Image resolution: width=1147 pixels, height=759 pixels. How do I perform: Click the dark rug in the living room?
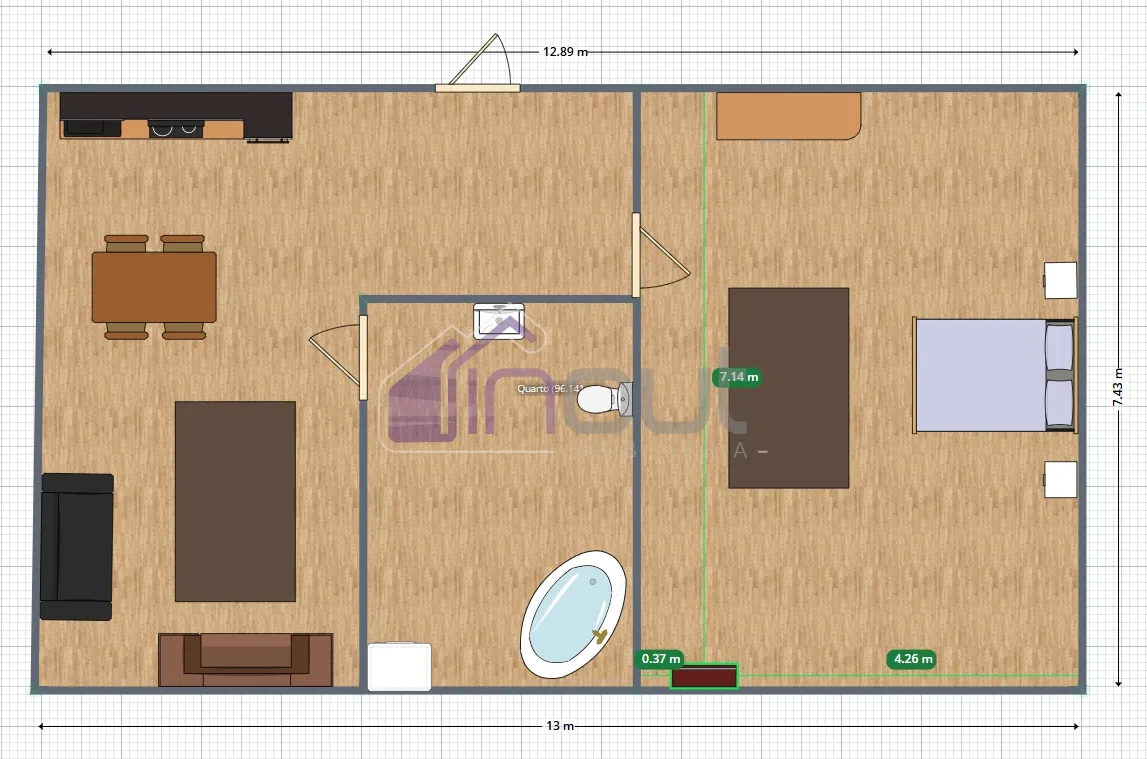(235, 501)
